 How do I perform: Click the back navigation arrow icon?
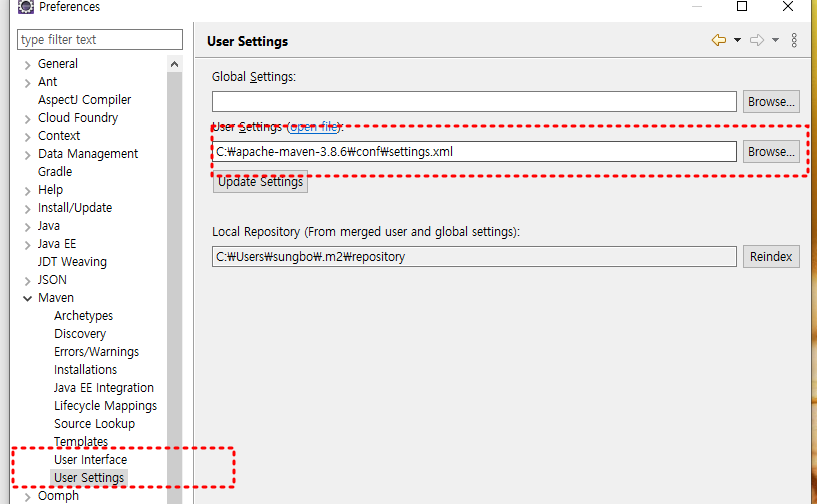pyautogui.click(x=719, y=40)
